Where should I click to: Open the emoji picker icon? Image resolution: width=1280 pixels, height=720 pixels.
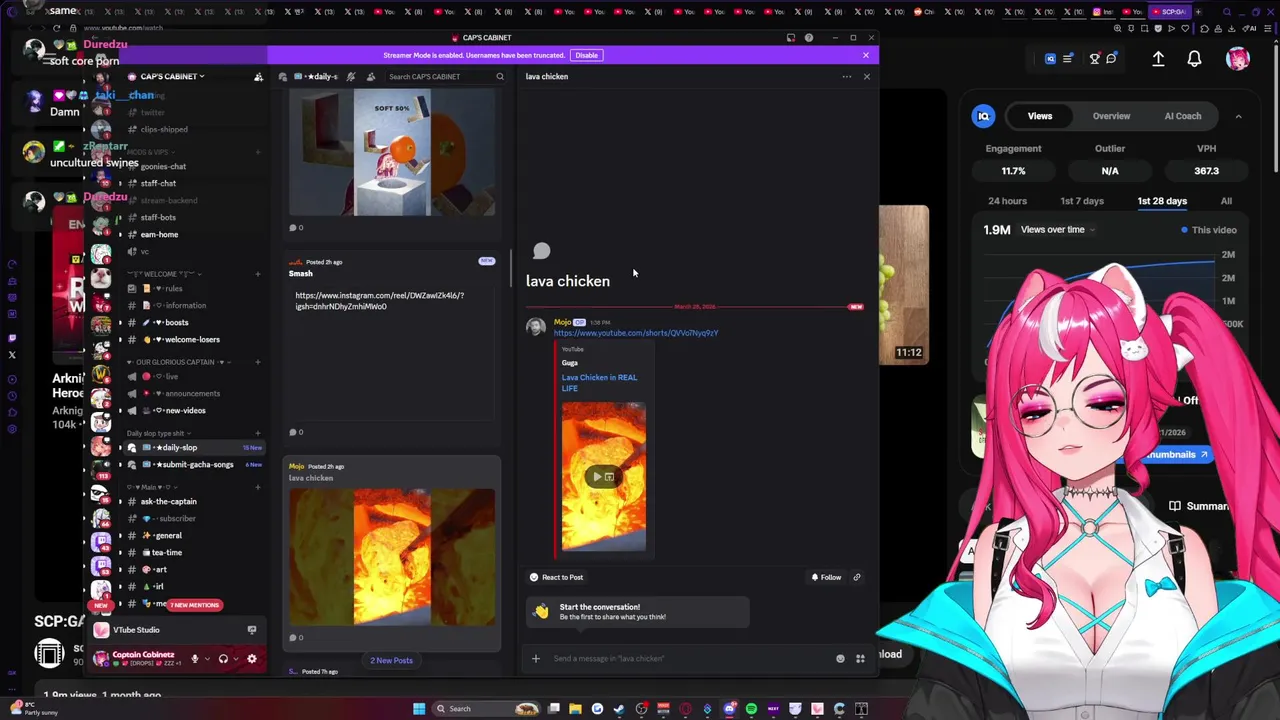coord(840,658)
